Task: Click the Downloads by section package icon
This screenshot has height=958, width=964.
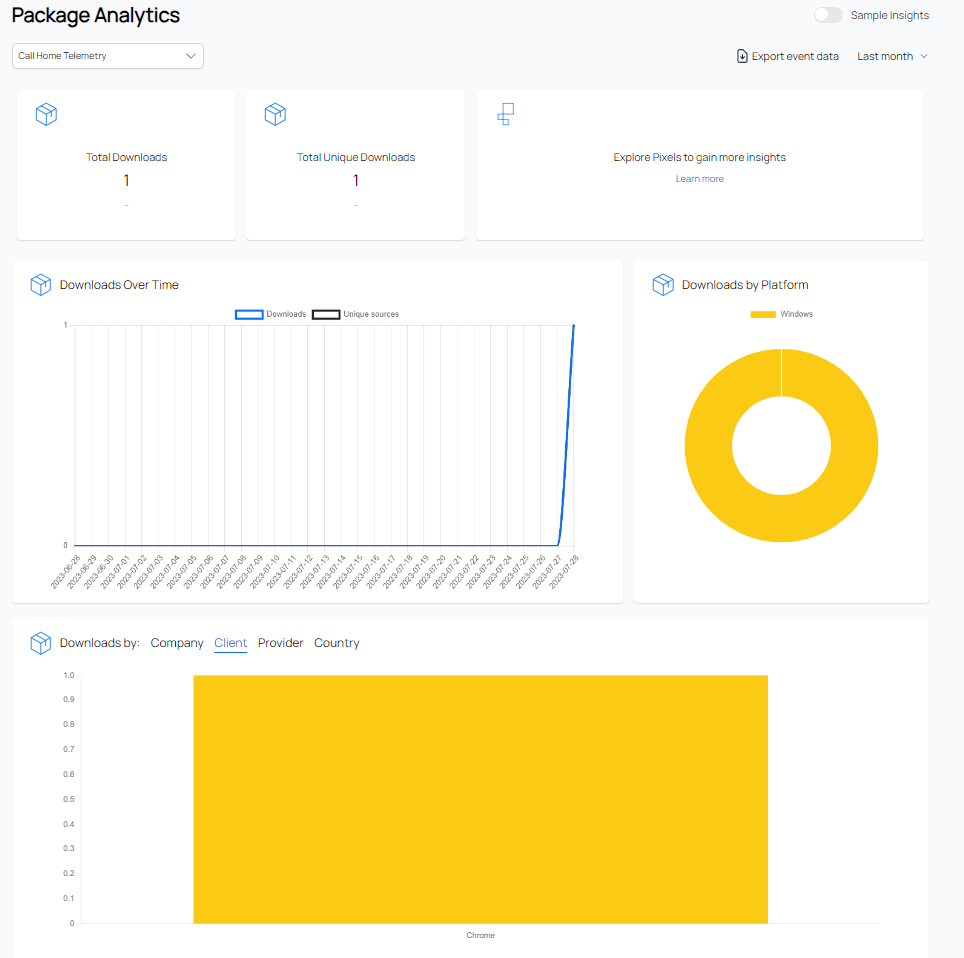Action: point(40,643)
